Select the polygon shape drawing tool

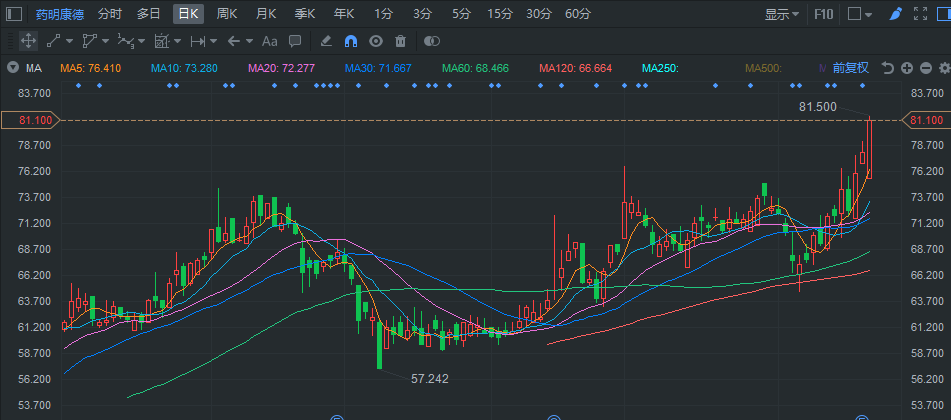click(90, 41)
